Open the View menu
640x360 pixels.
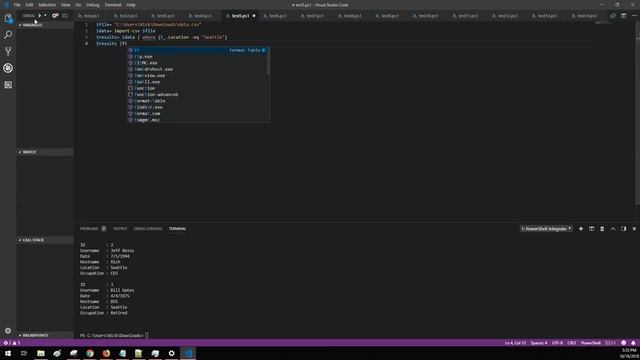tap(66, 5)
